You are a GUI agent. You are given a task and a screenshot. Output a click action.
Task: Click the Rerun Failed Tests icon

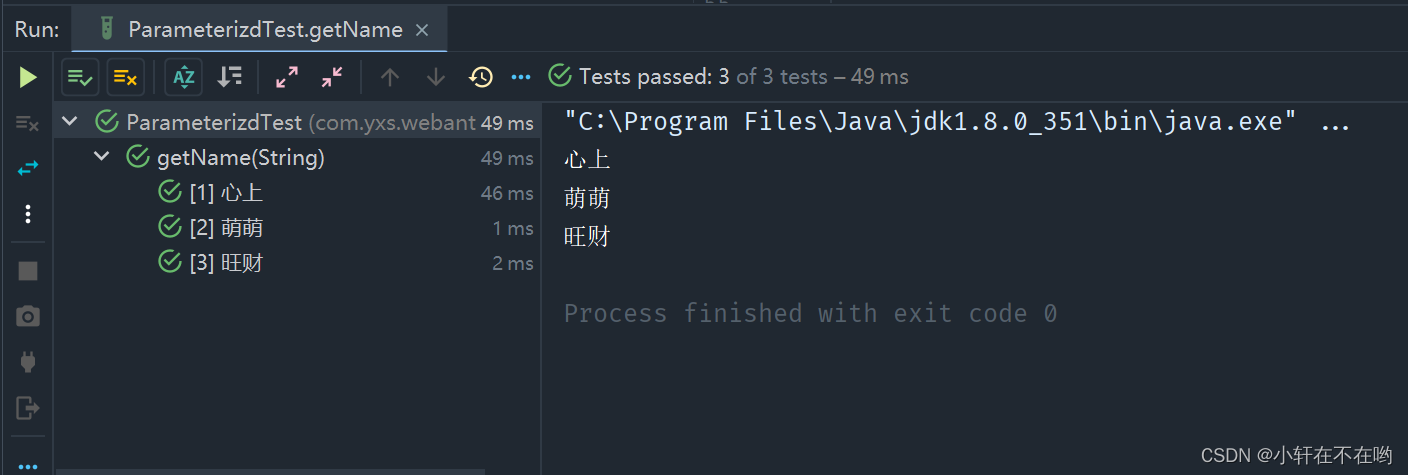(27, 123)
